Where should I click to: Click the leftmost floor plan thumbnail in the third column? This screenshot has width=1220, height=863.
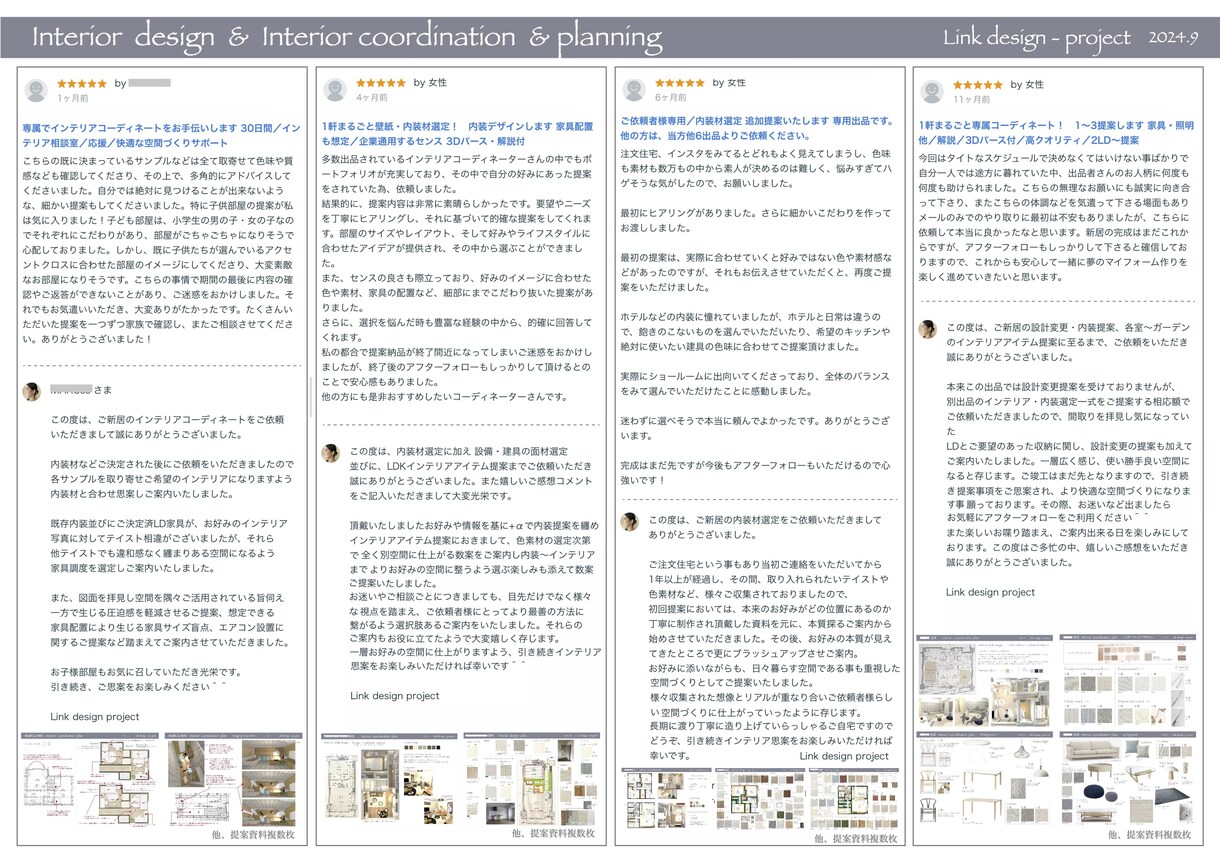click(668, 798)
